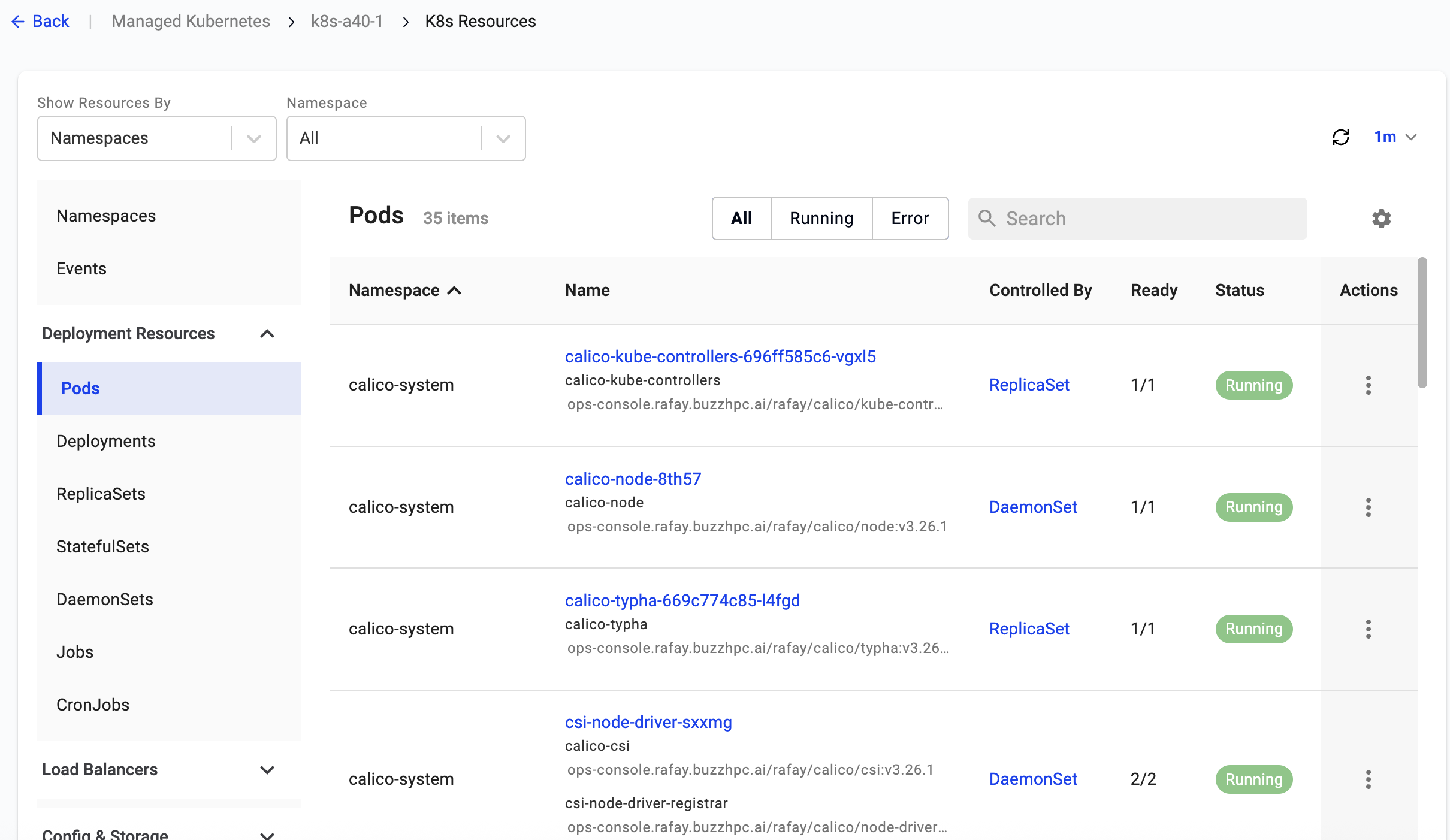Image resolution: width=1450 pixels, height=840 pixels.
Task: Open the Show Resources By dropdown
Action: [156, 138]
